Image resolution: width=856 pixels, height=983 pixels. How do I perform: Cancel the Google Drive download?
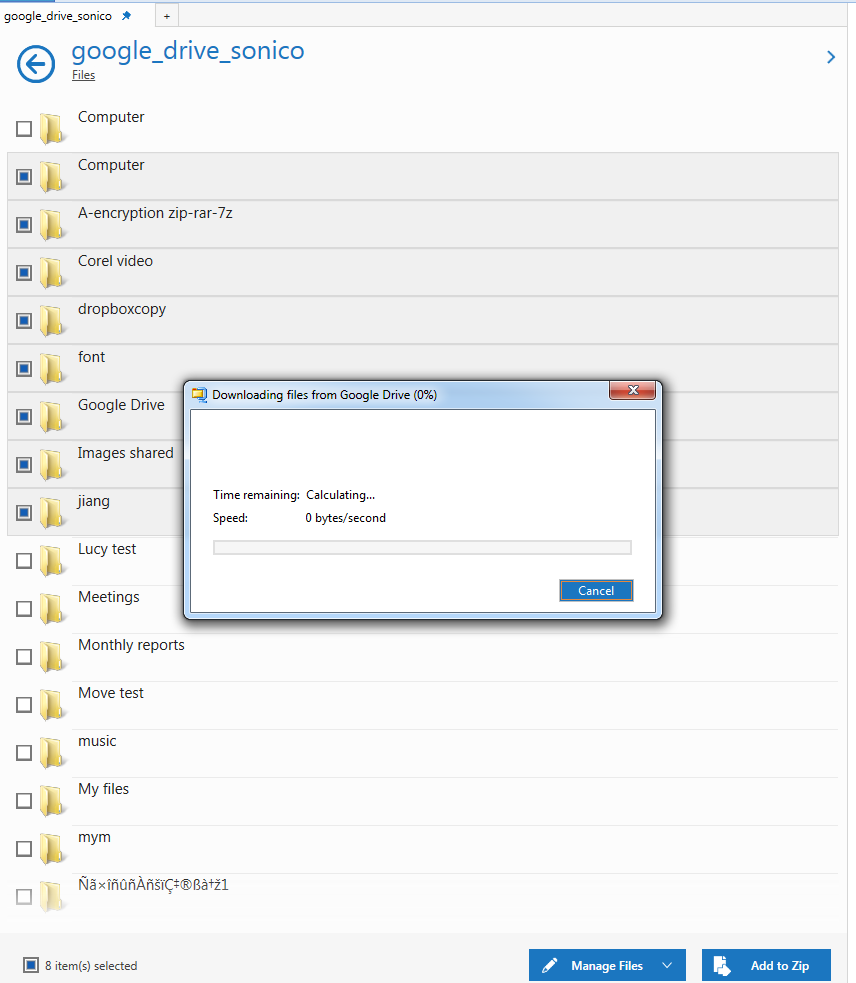596,591
